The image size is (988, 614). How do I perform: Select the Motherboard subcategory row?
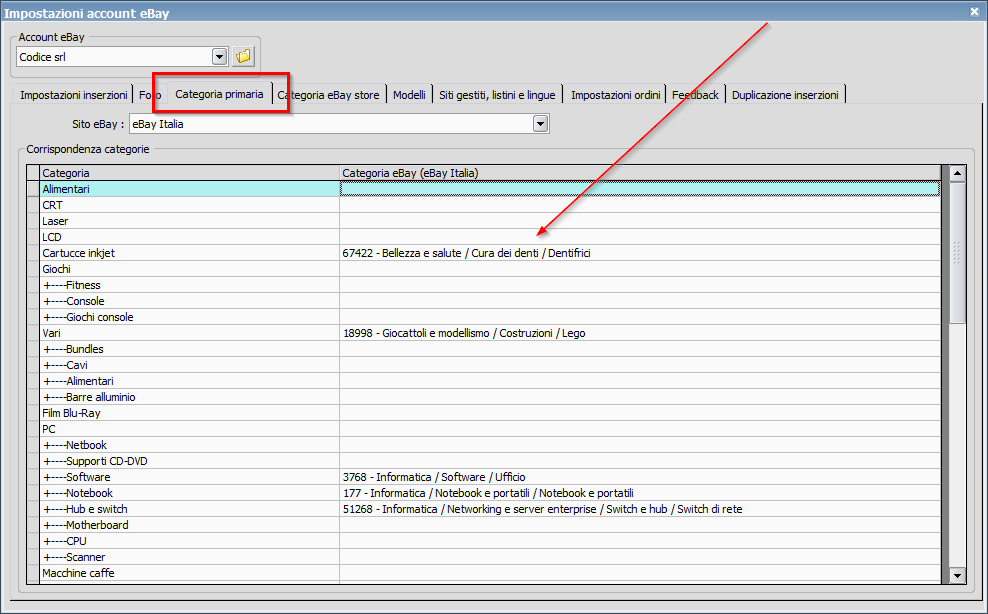190,525
